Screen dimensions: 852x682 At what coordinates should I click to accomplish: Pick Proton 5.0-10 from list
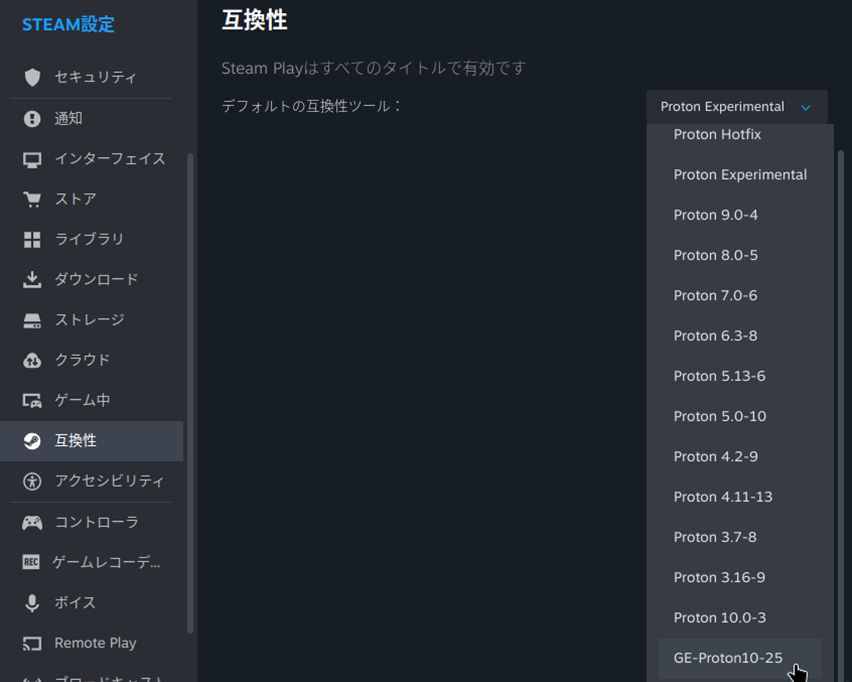[x=740, y=416]
